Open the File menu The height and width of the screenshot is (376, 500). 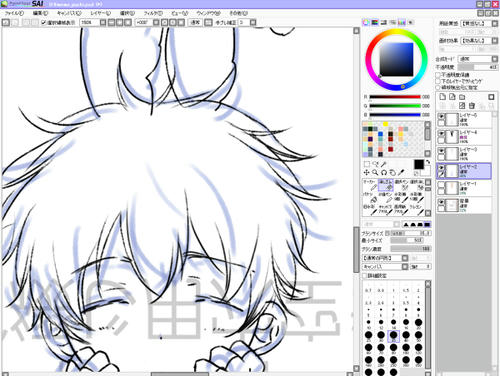14,13
